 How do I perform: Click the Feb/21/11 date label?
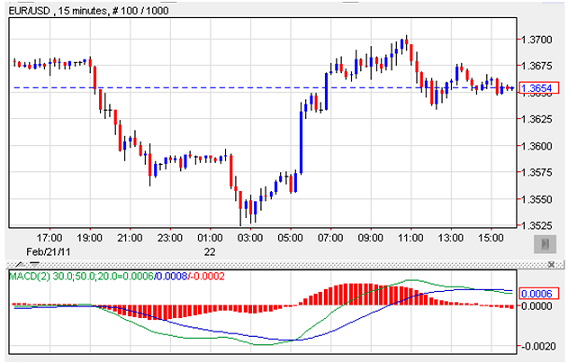tap(49, 252)
